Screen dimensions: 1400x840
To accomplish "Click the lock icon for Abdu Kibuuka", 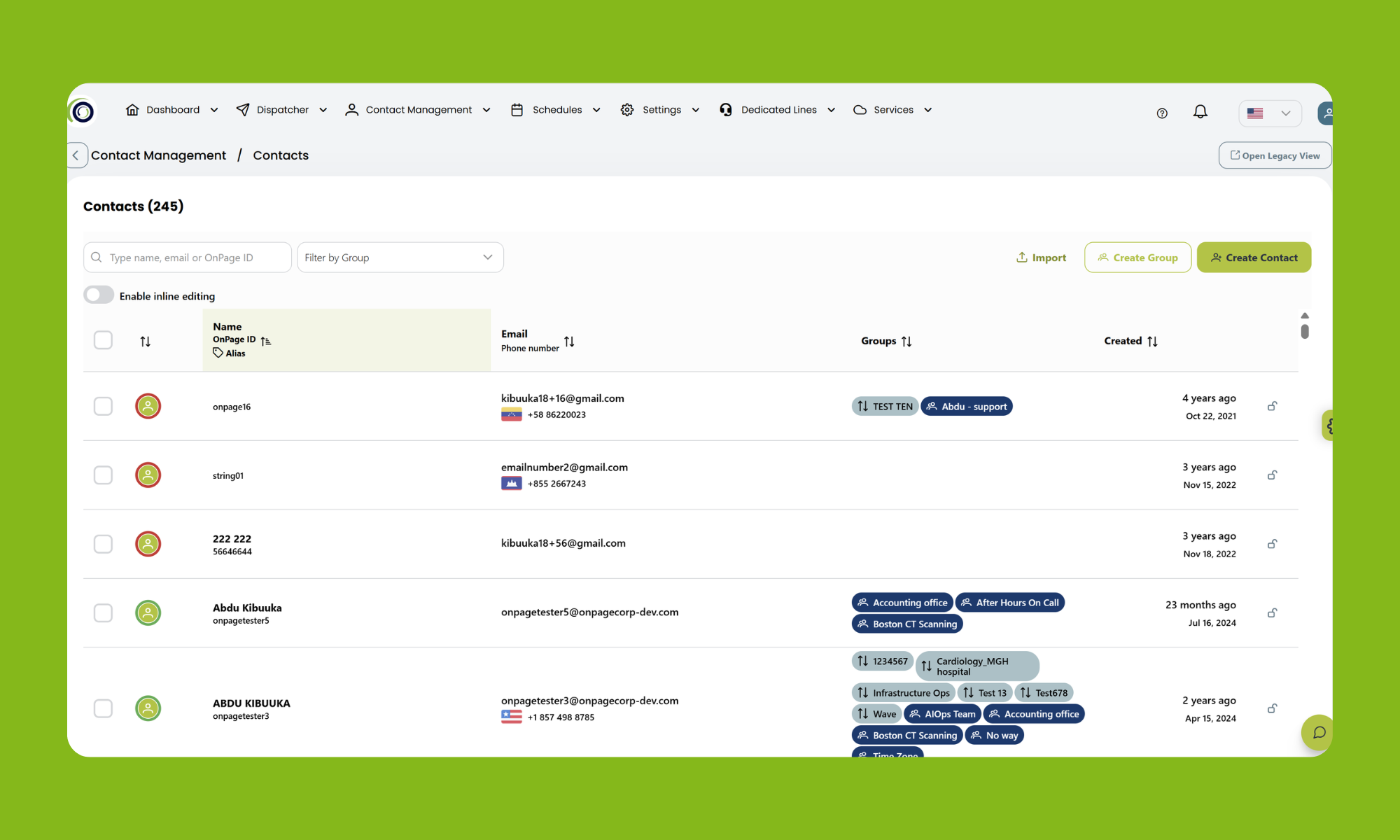I will (x=1273, y=613).
